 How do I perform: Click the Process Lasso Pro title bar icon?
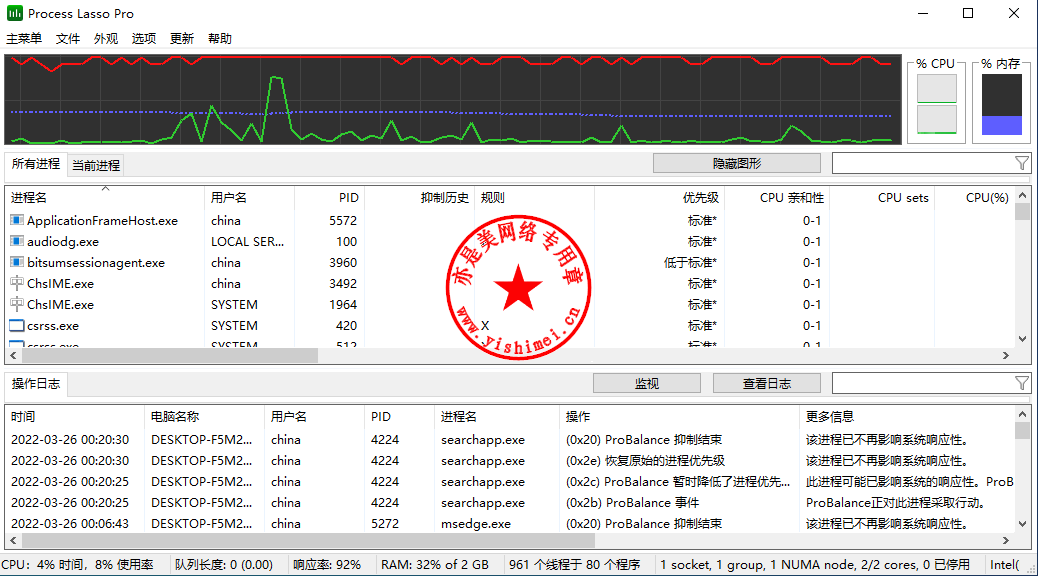[15, 13]
